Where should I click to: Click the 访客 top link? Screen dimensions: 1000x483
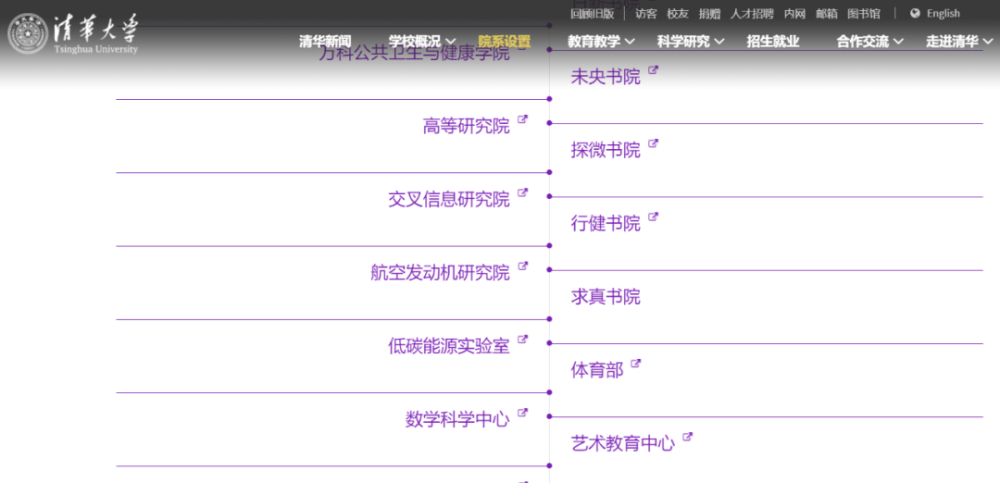point(646,13)
